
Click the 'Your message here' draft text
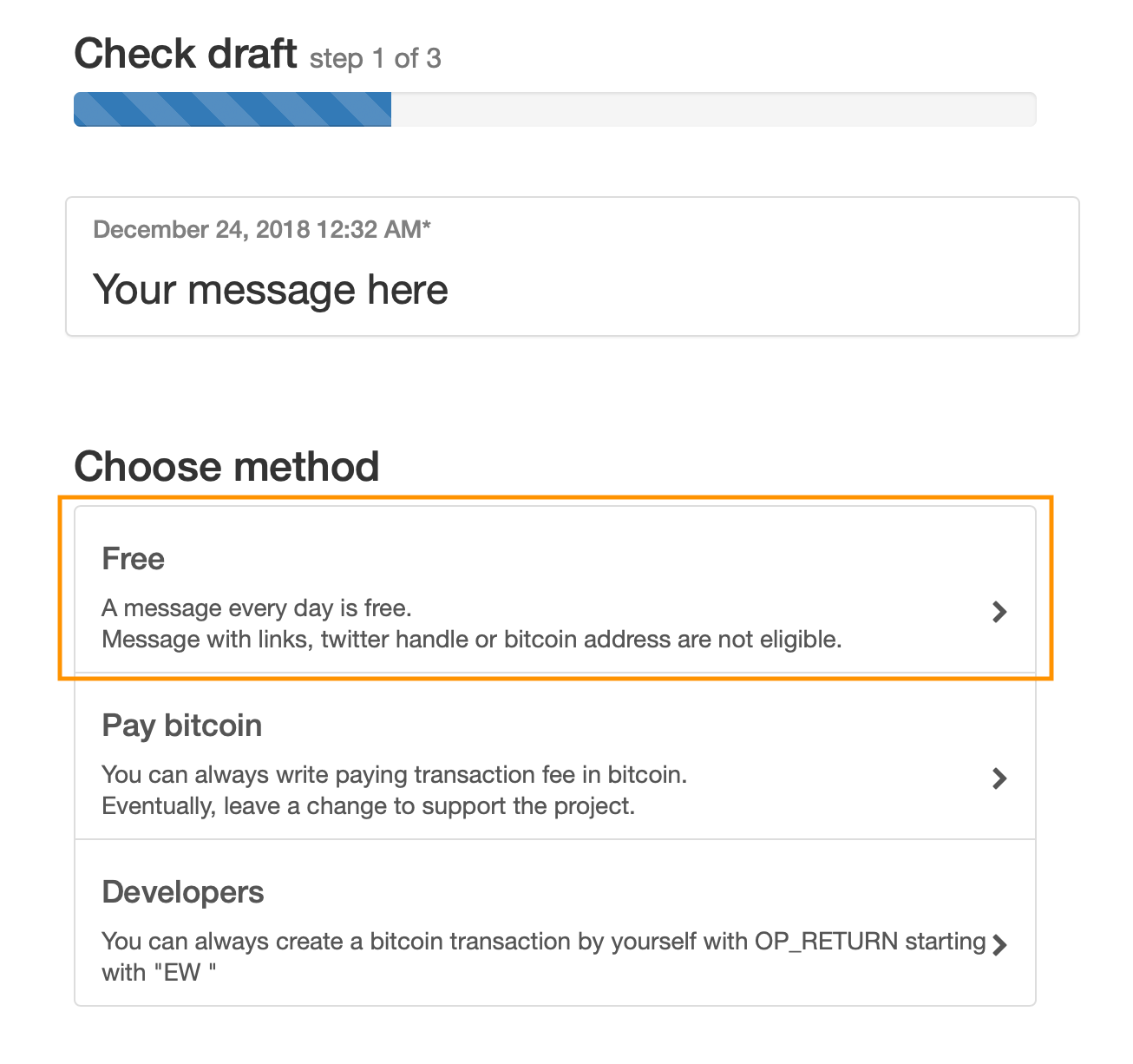(270, 289)
